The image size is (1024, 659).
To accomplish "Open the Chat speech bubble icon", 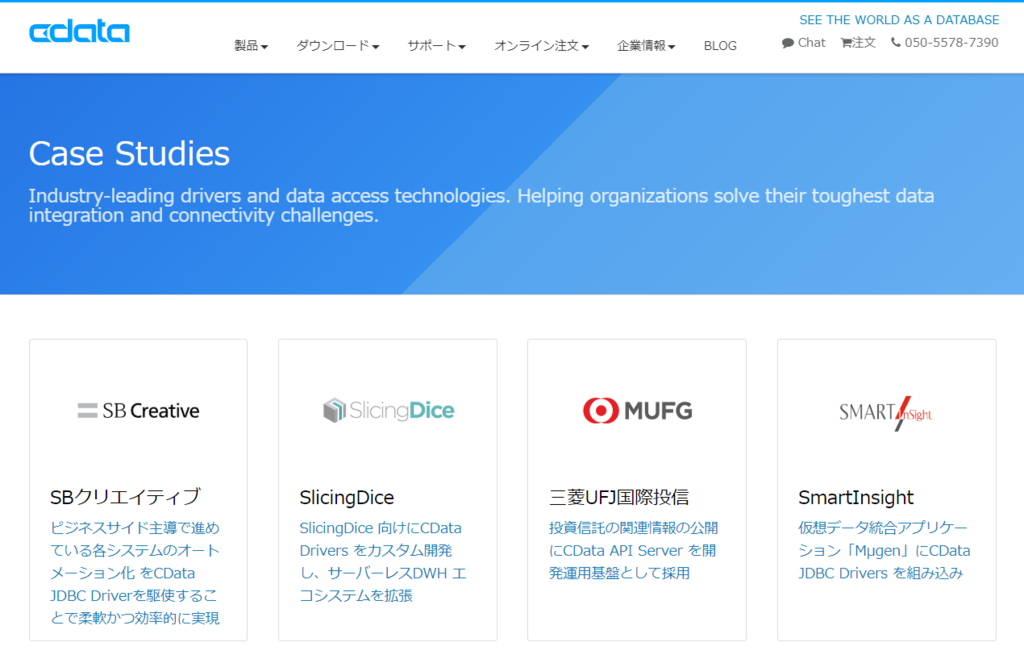I will [x=788, y=43].
